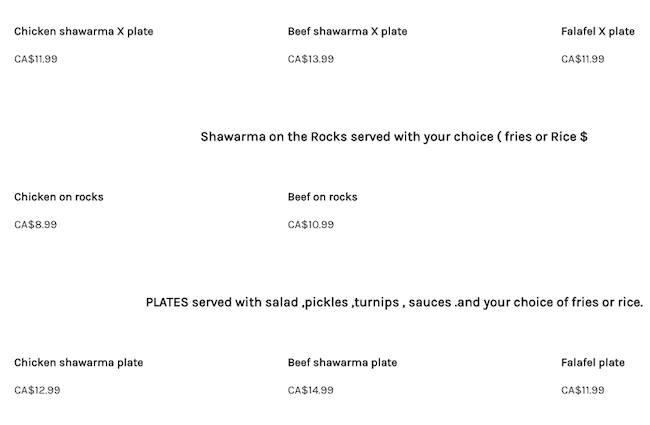
Task: Open the Chicken shawarma plate item
Action: [x=78, y=363]
